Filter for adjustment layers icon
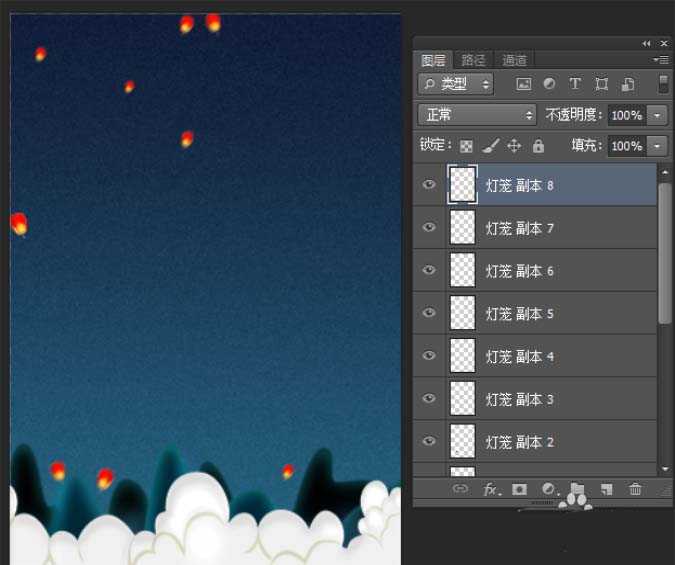 coord(549,85)
